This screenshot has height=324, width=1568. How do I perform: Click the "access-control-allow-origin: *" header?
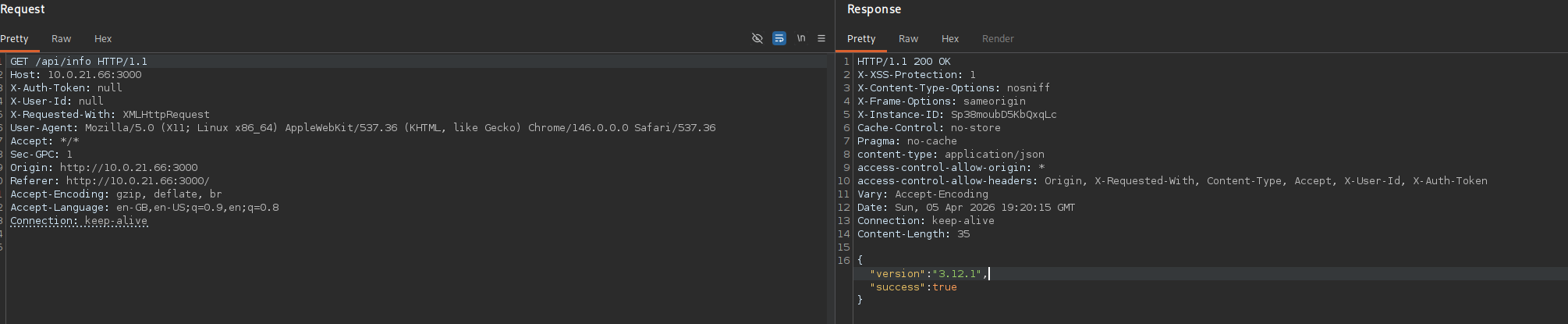pyautogui.click(x=951, y=167)
